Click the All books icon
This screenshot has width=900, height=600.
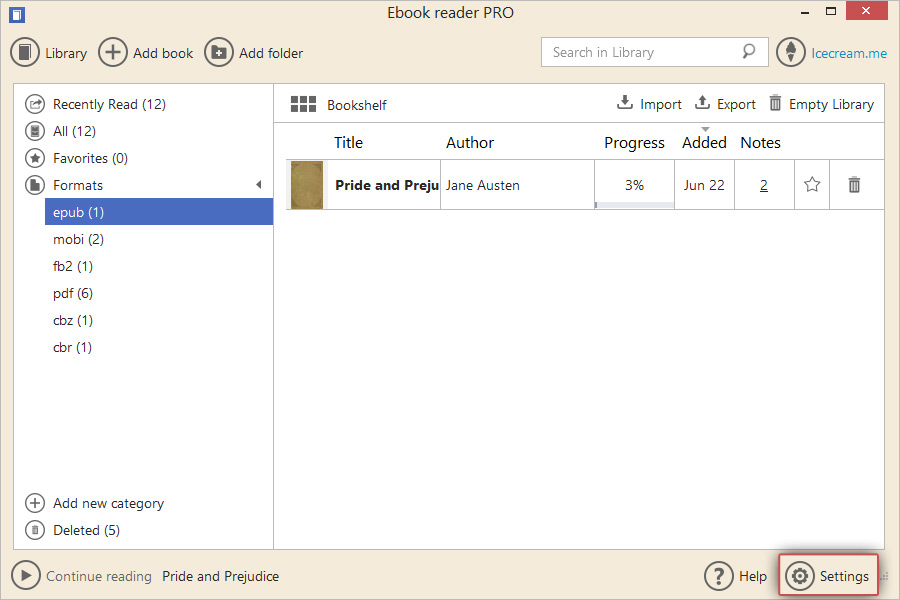click(x=35, y=131)
